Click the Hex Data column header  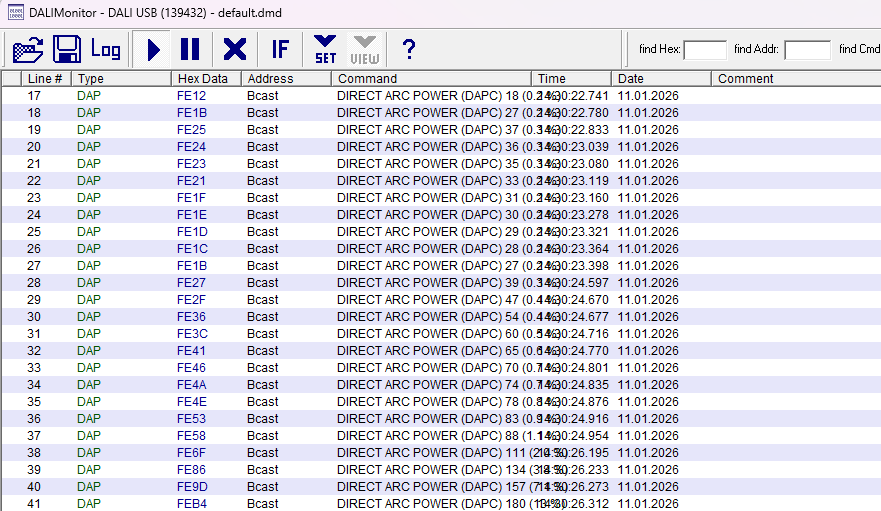(205, 79)
